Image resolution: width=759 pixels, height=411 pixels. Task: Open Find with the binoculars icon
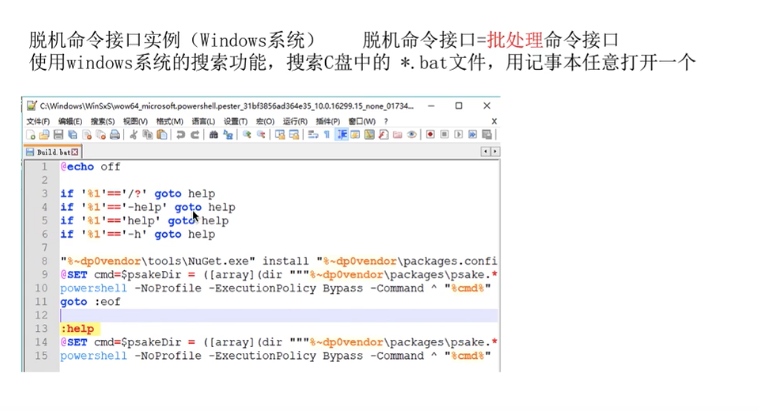point(213,135)
